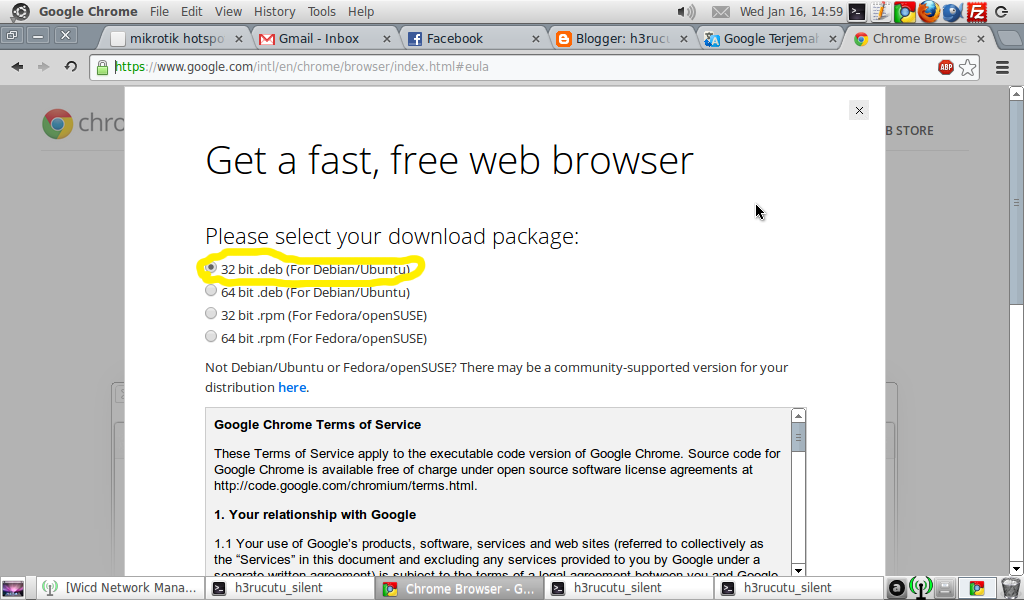The image size is (1024, 600).
Task: Click the page scrollbar up arrow
Action: (x=1016, y=93)
